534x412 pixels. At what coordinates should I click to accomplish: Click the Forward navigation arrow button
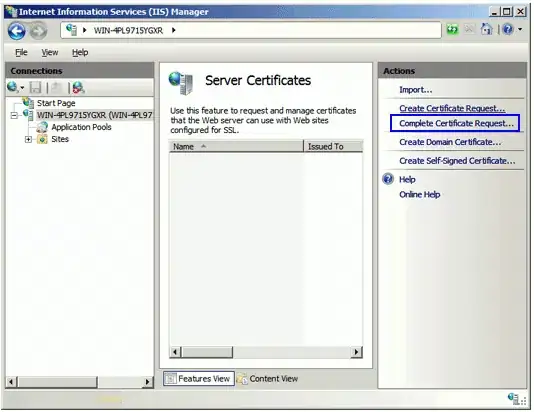[x=38, y=31]
